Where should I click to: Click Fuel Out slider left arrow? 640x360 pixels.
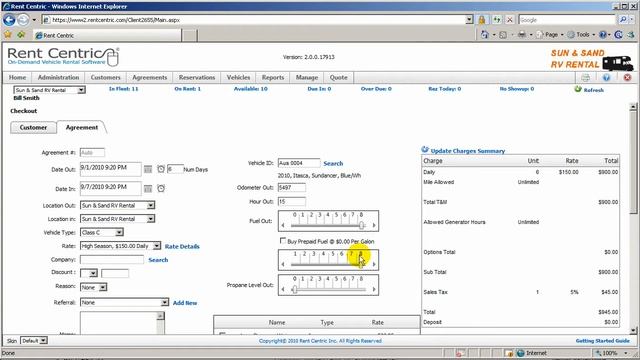click(x=283, y=225)
